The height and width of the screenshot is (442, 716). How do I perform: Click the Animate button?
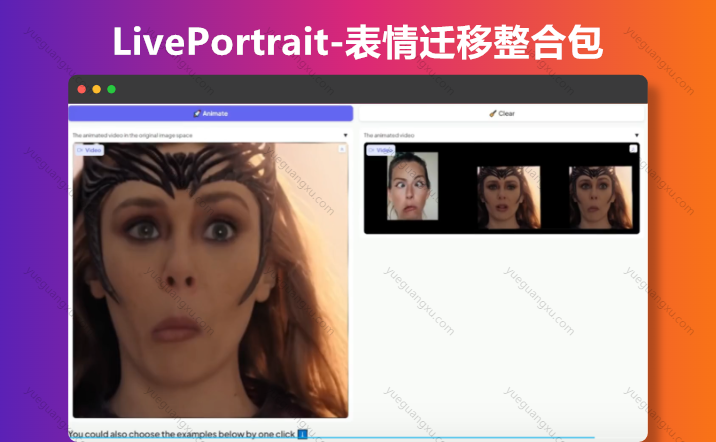point(210,114)
